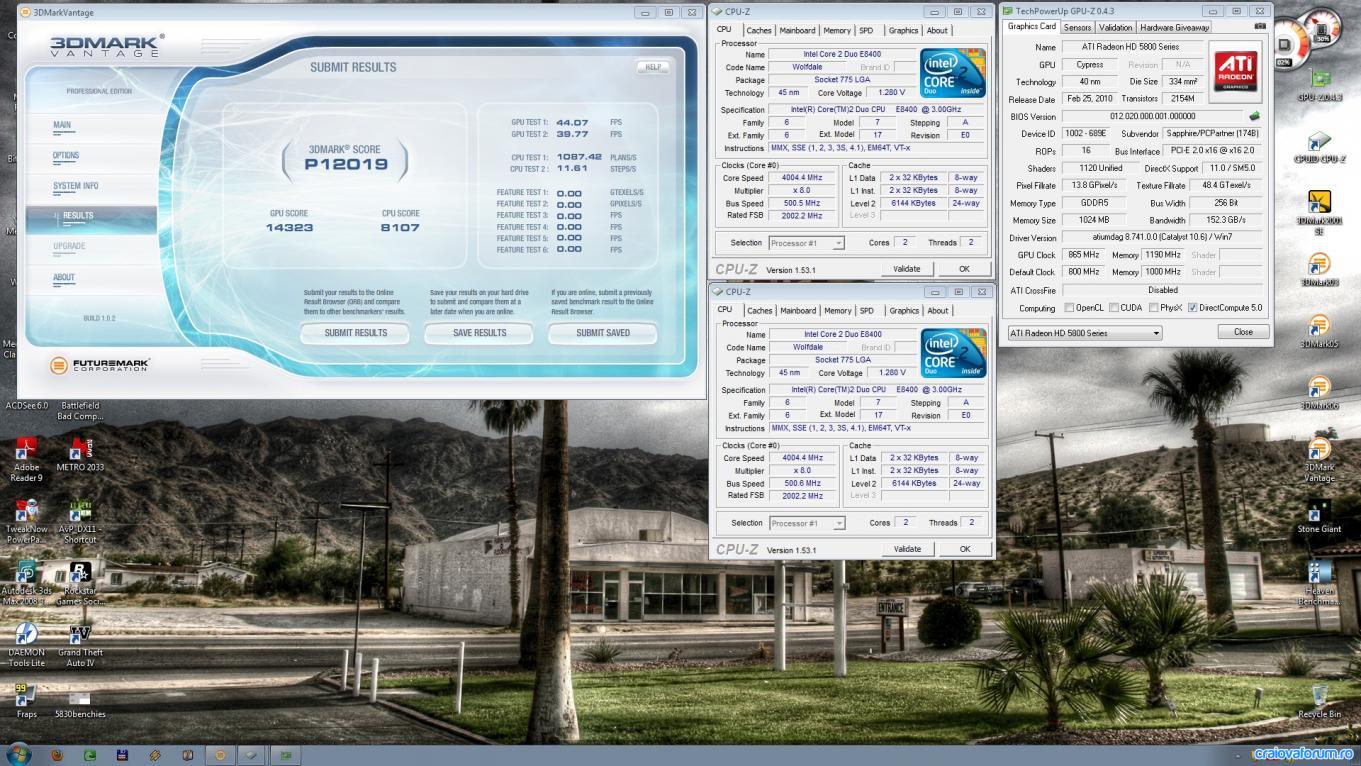Open the About tab in lower CPU-Z window
1361x766 pixels.
pos(937,311)
